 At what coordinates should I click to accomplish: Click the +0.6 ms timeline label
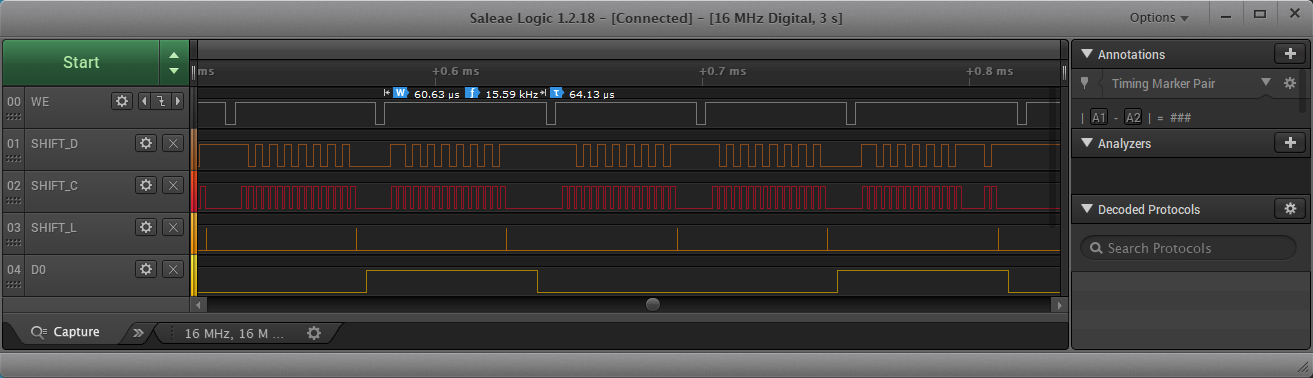tap(456, 71)
